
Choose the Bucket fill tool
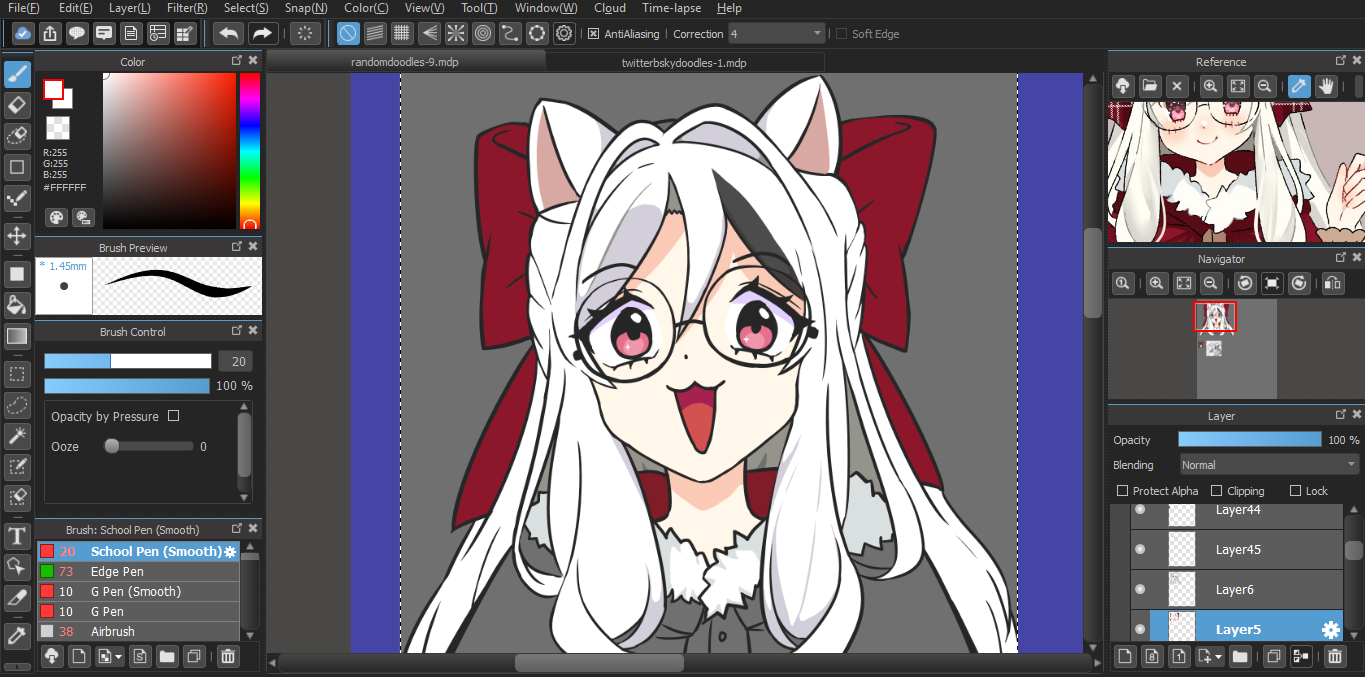17,305
